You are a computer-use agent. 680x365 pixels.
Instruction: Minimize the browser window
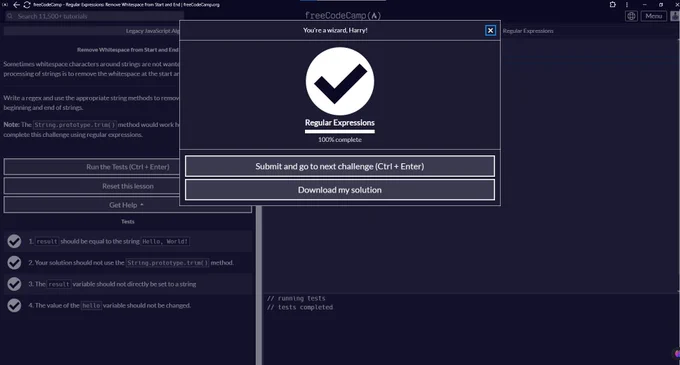(x=644, y=5)
